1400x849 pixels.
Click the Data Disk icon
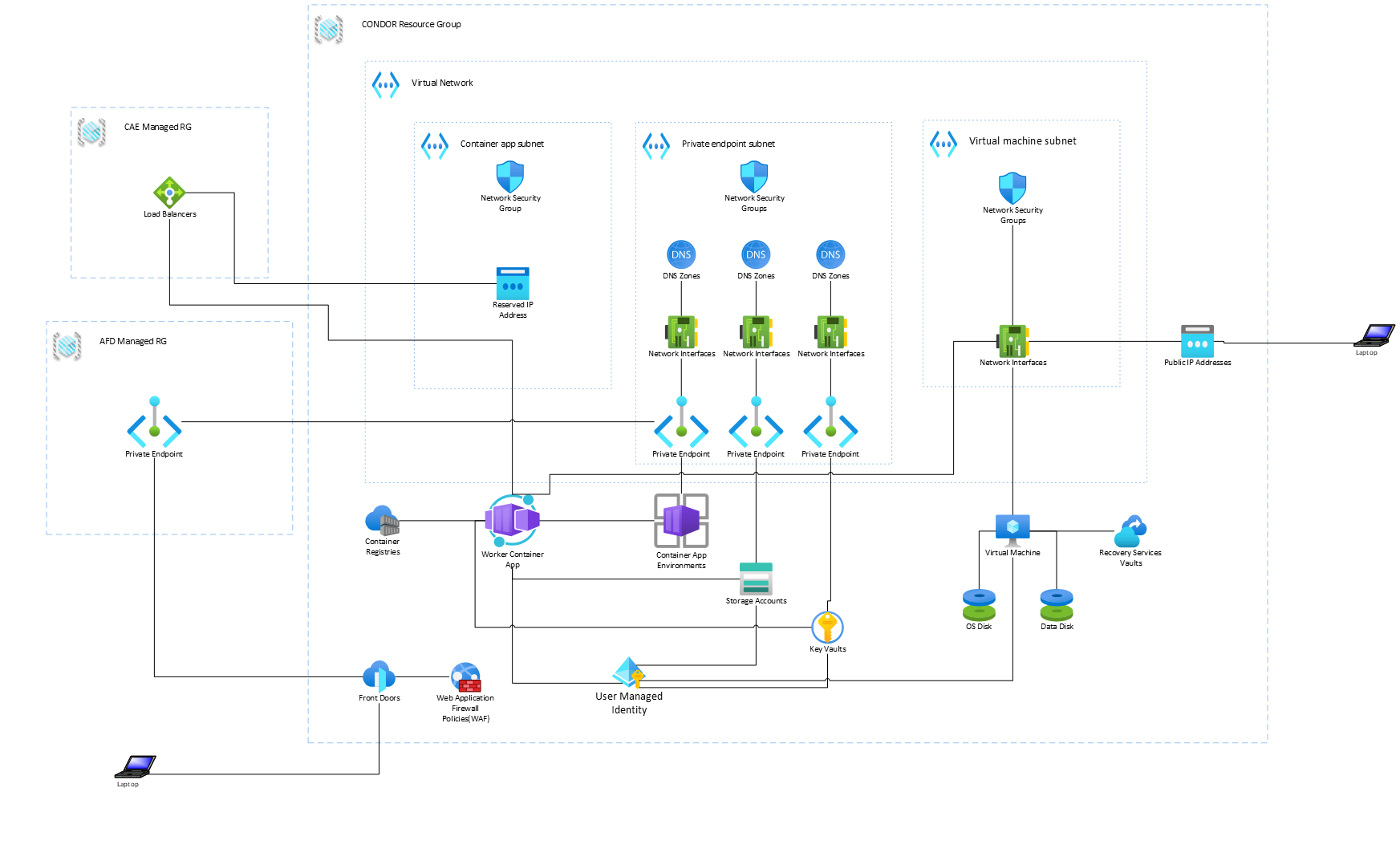point(1057,605)
